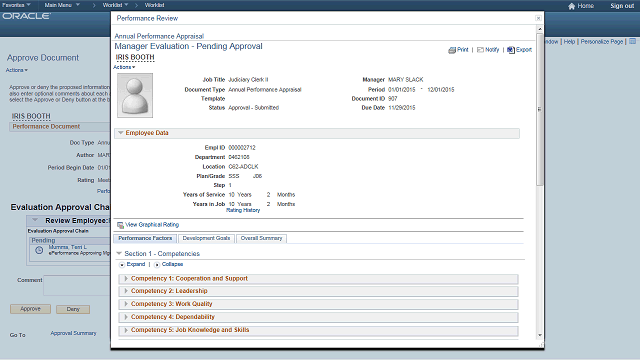Open the Approval Summary link
Image resolution: width=640 pixels, height=360 pixels.
tap(73, 333)
